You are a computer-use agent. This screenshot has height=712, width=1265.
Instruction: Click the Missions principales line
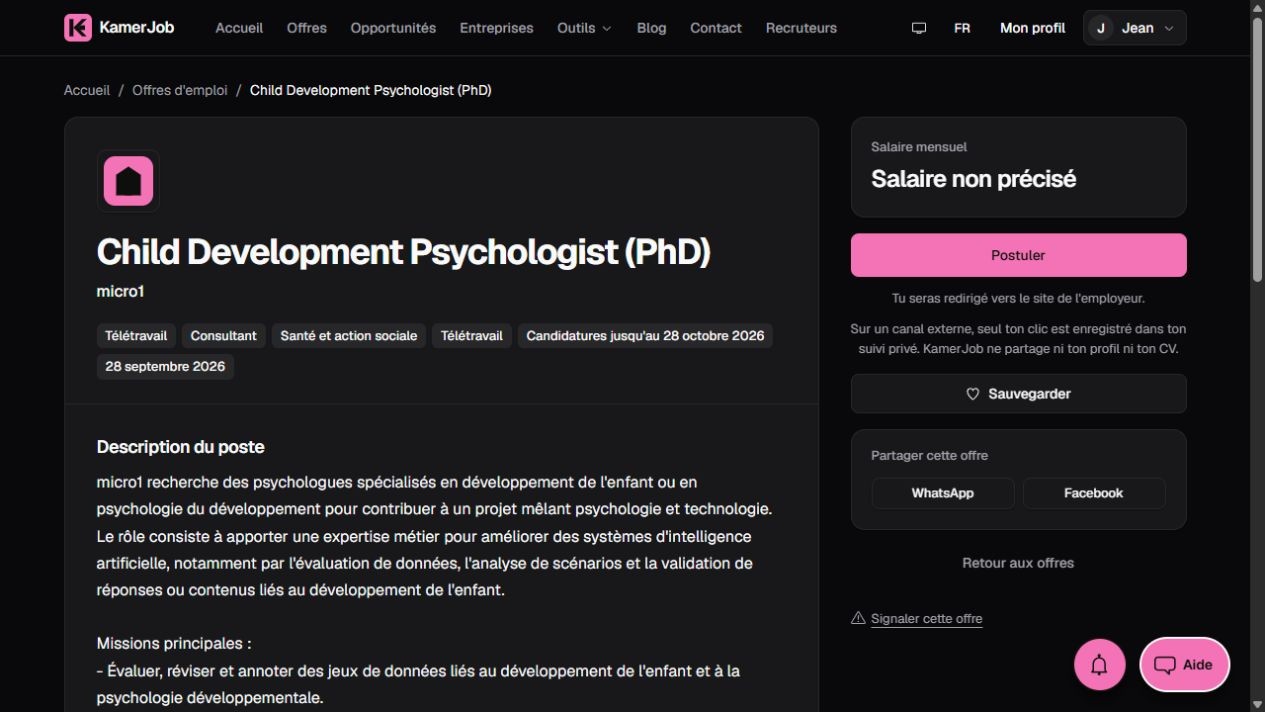[174, 644]
